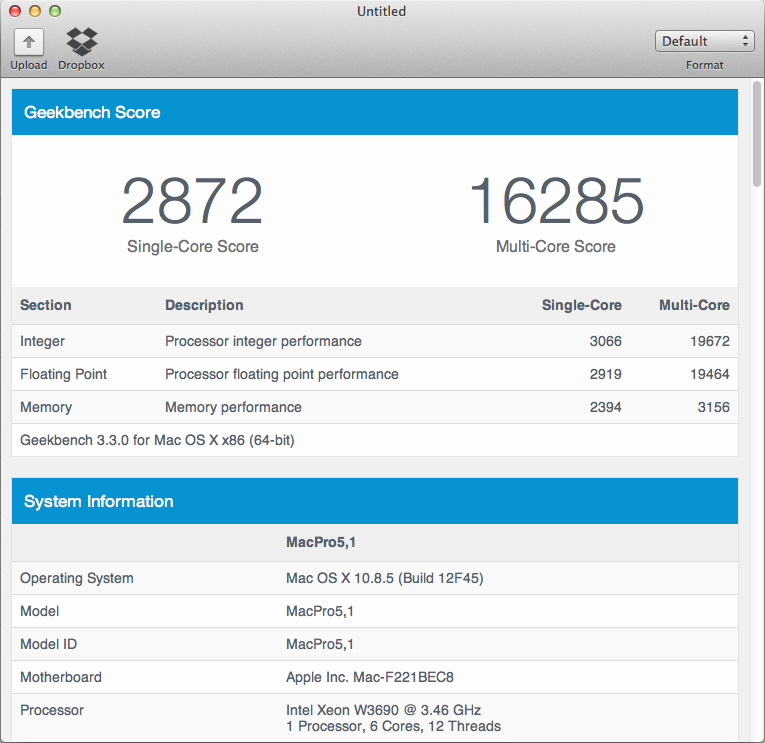Click the MacPro5,1 value in Model row
The width and height of the screenshot is (765, 743).
tap(320, 611)
